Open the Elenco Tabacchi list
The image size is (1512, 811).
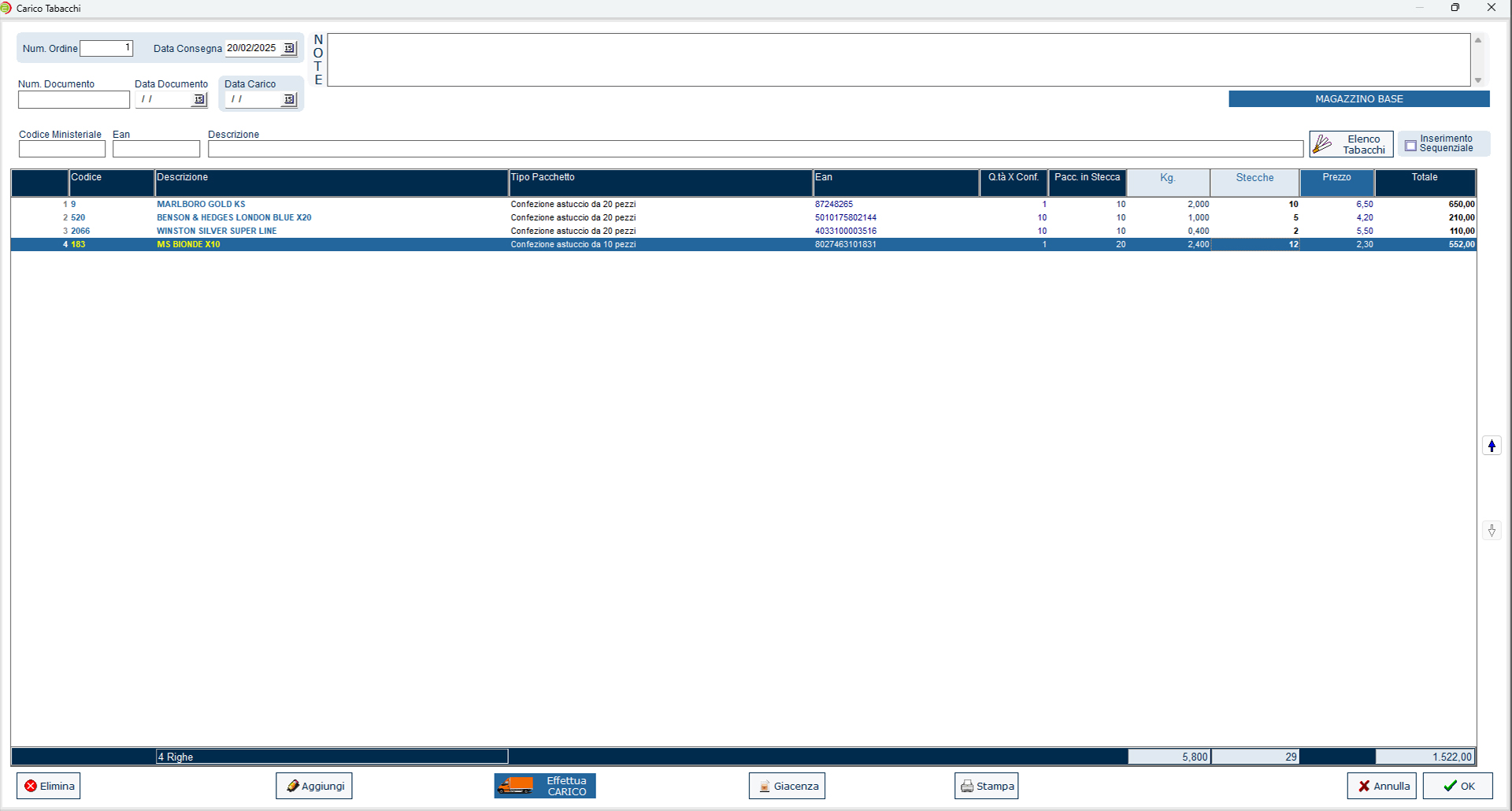coord(1351,144)
